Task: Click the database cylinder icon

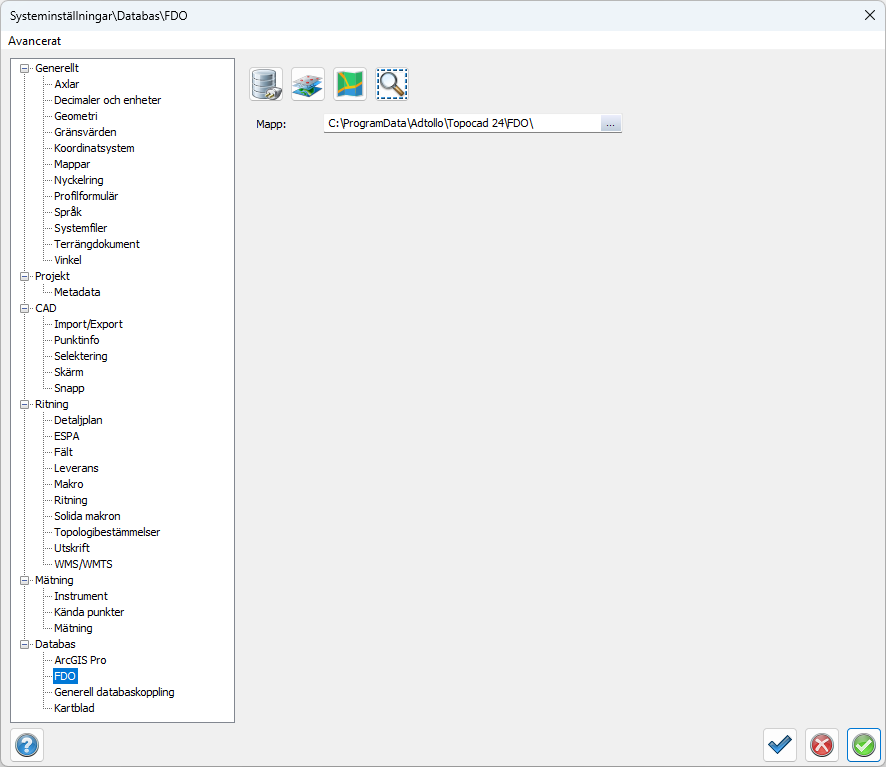Action: 266,84
